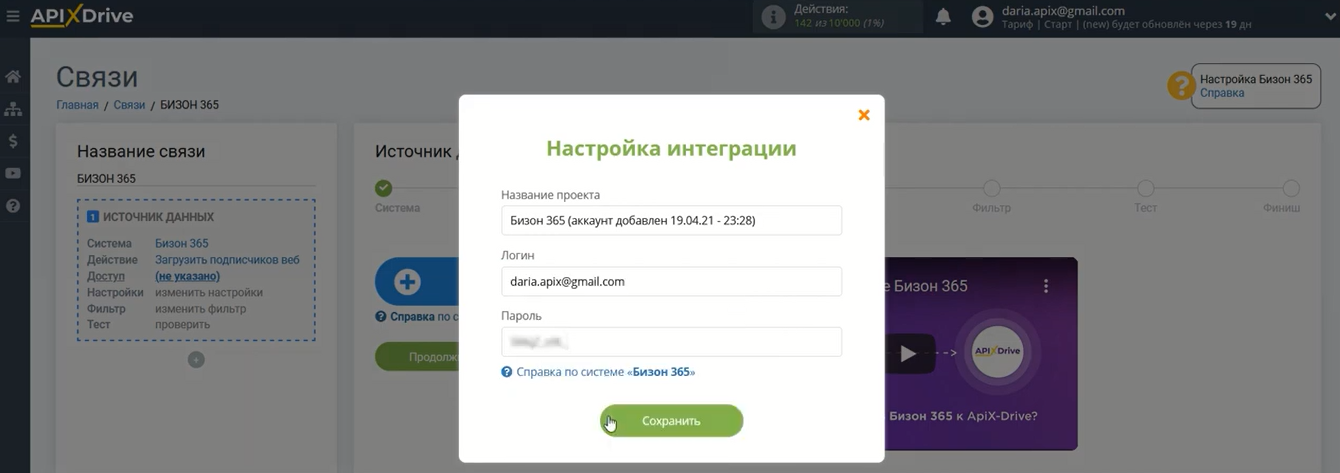The image size is (1340, 473).
Task: Select the Финиш step
Action: click(x=1291, y=188)
